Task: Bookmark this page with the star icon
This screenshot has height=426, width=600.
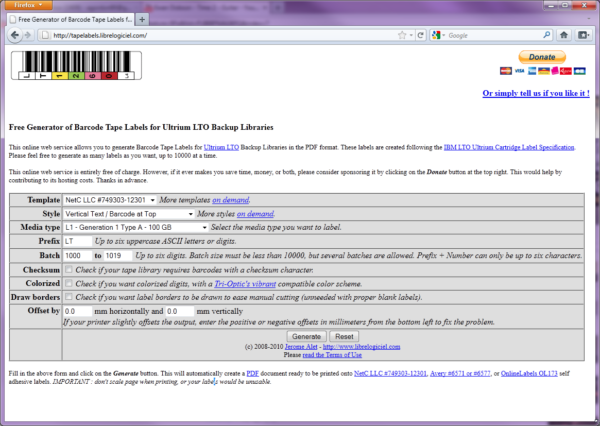Action: point(402,35)
